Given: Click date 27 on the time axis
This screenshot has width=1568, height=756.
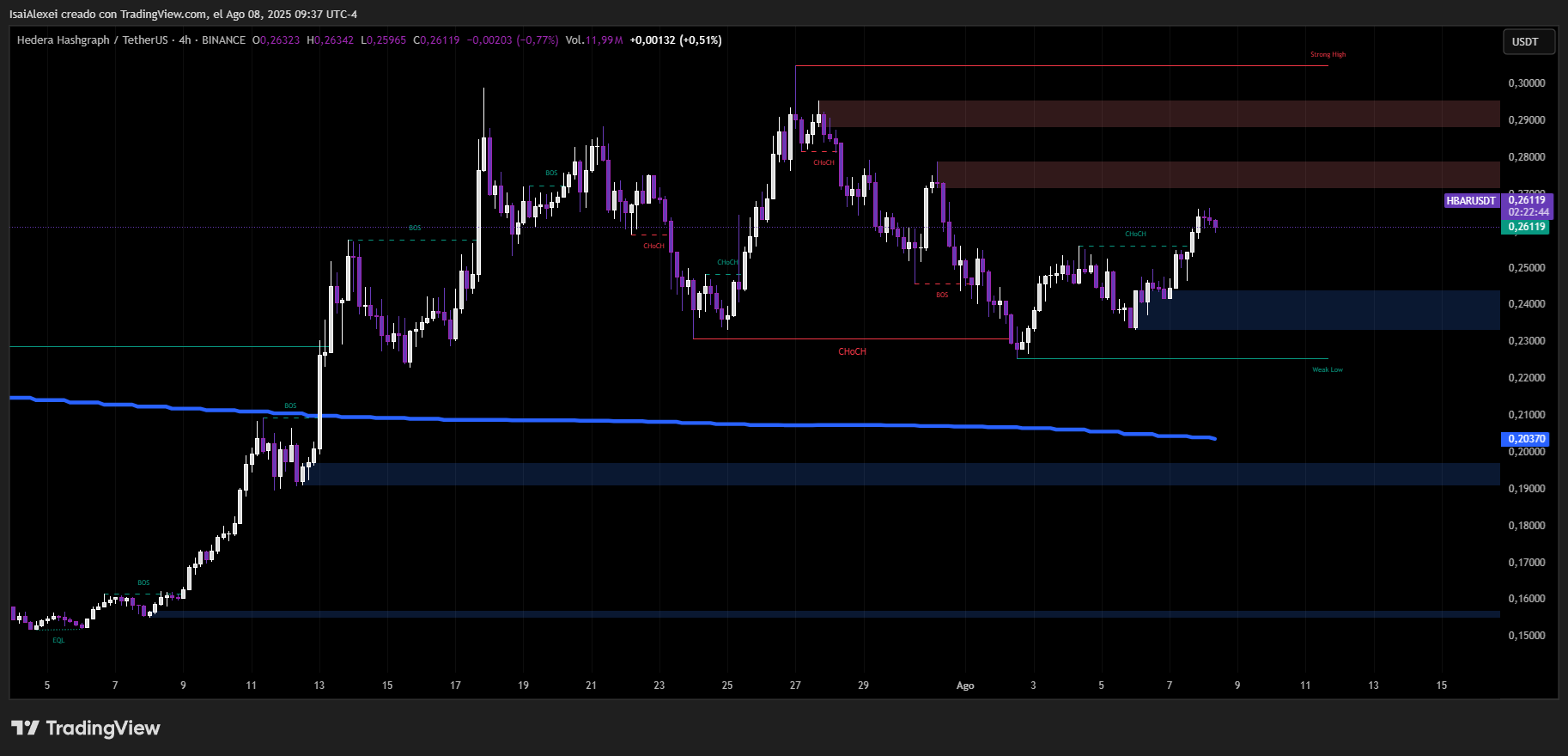Looking at the screenshot, I should [795, 686].
